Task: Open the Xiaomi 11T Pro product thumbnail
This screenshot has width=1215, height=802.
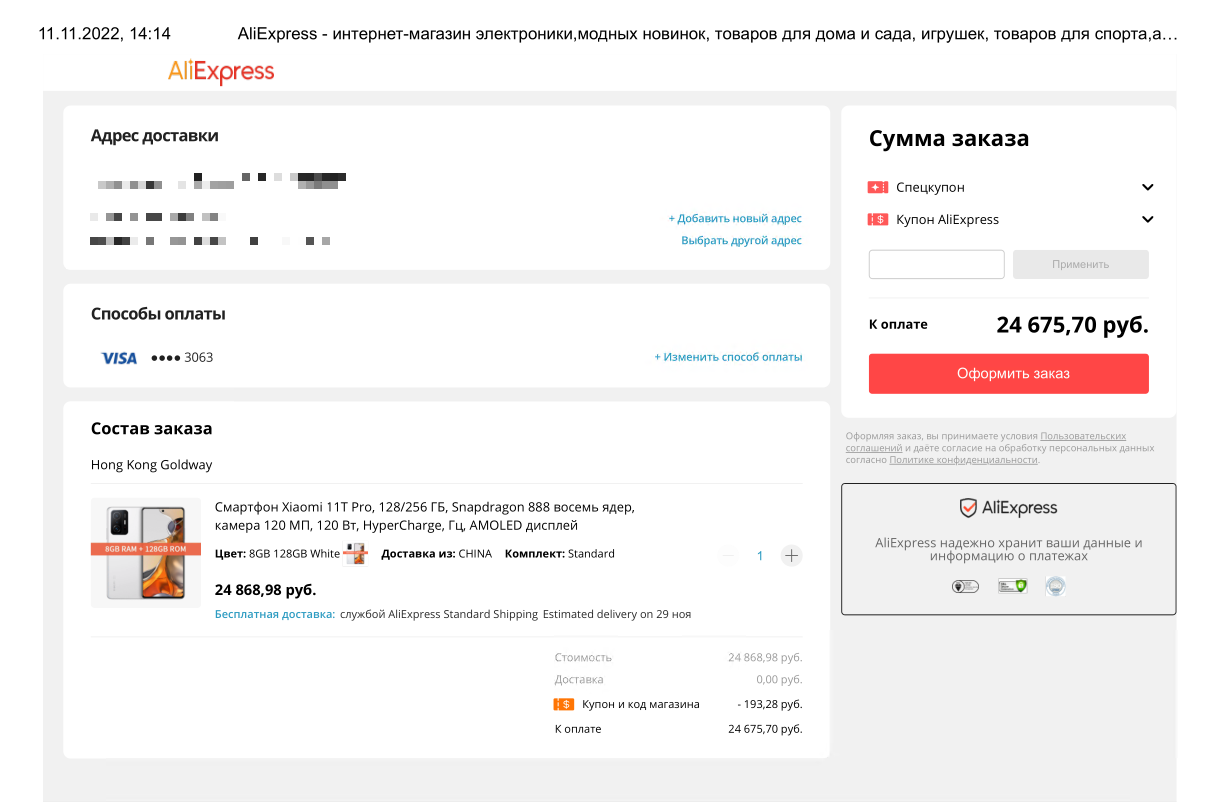Action: [x=146, y=553]
